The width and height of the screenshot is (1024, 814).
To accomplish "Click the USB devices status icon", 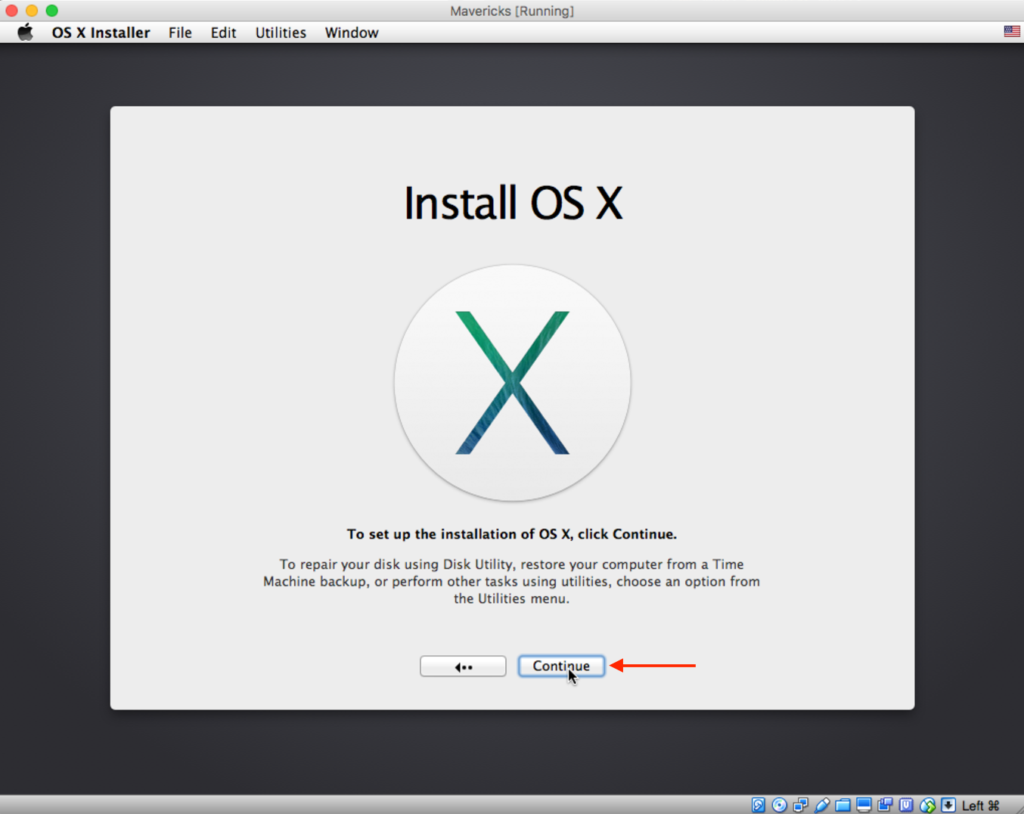I will (x=821, y=804).
